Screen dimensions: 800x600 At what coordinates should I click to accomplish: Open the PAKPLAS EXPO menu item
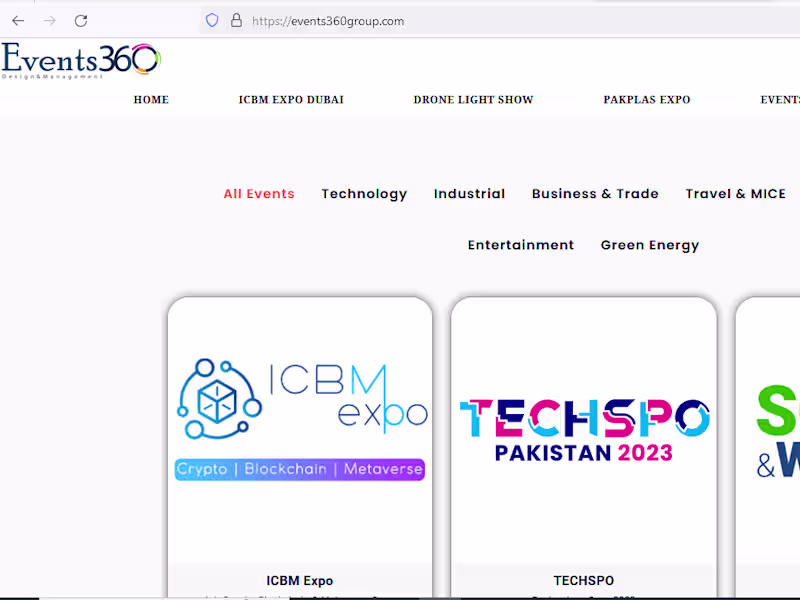pyautogui.click(x=647, y=99)
